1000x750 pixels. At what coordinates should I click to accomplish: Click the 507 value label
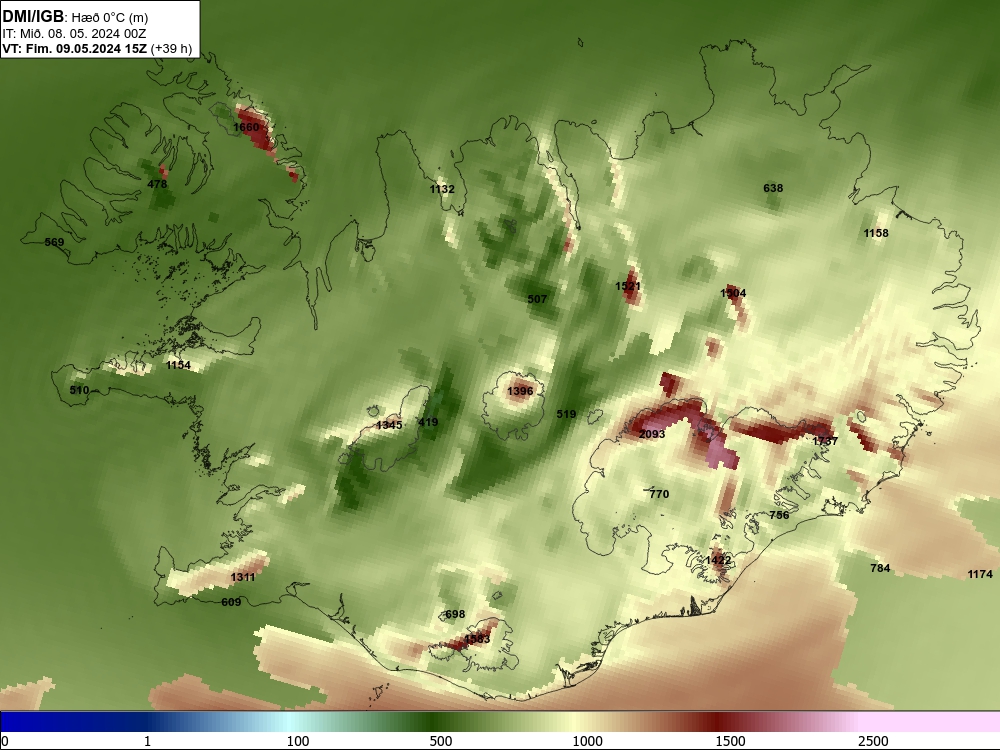537,298
